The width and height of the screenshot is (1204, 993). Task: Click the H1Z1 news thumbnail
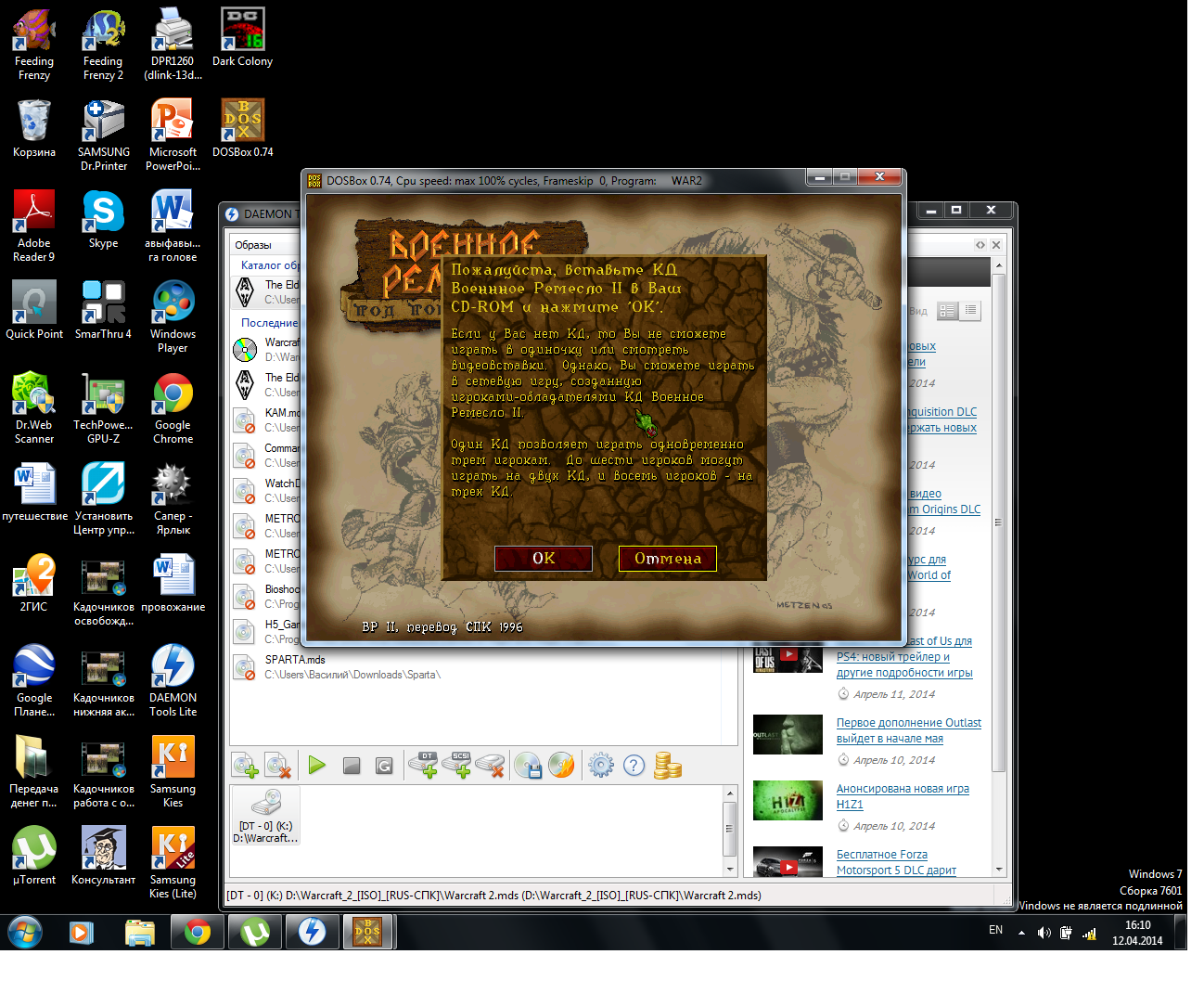788,800
